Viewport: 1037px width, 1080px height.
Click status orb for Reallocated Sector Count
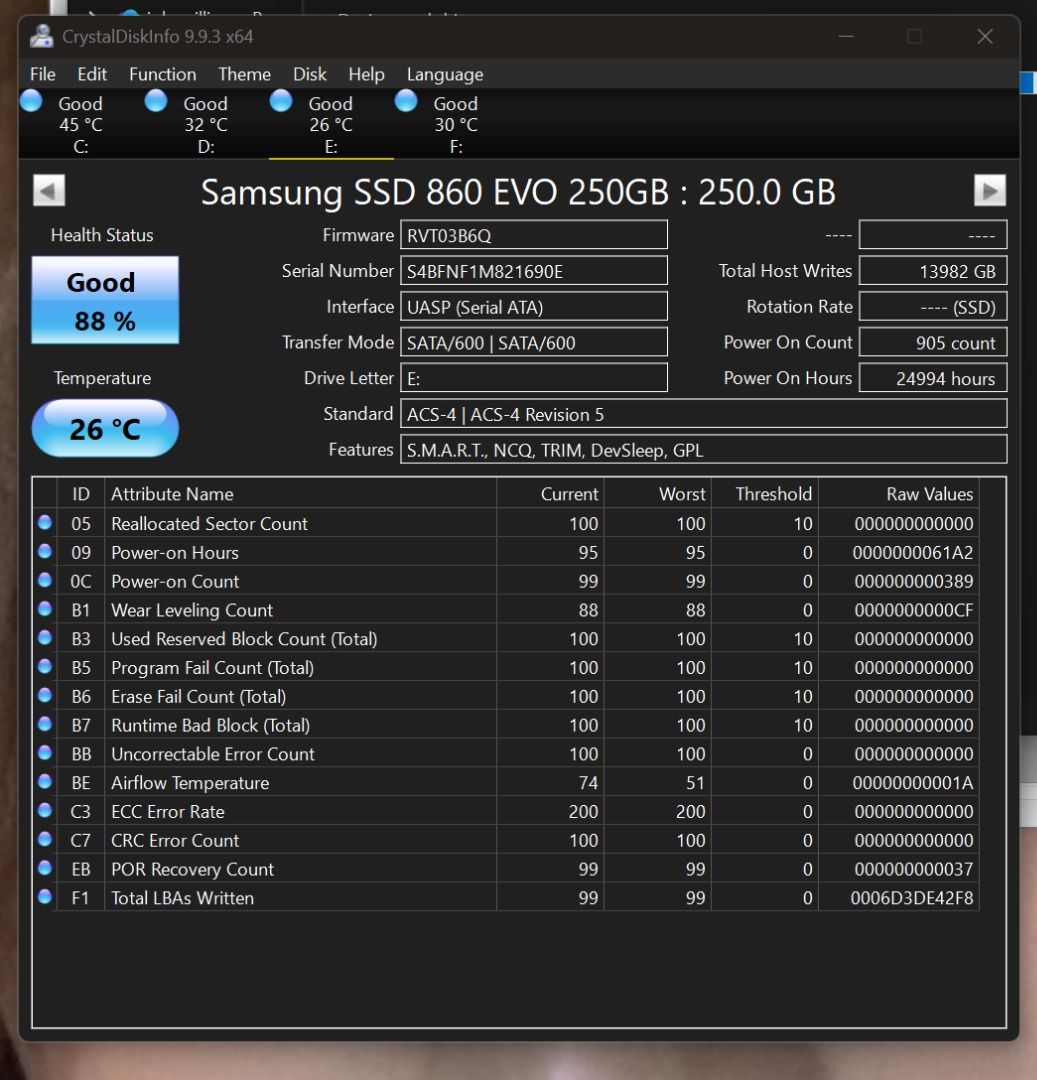click(x=45, y=522)
